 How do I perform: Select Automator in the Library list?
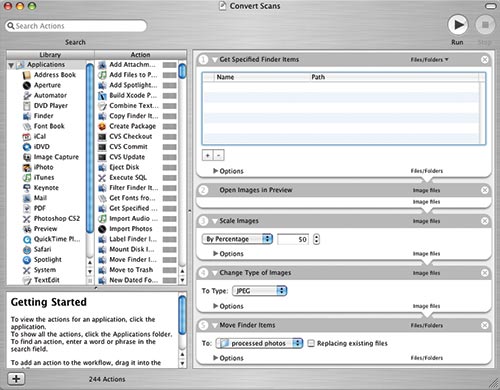(50, 95)
